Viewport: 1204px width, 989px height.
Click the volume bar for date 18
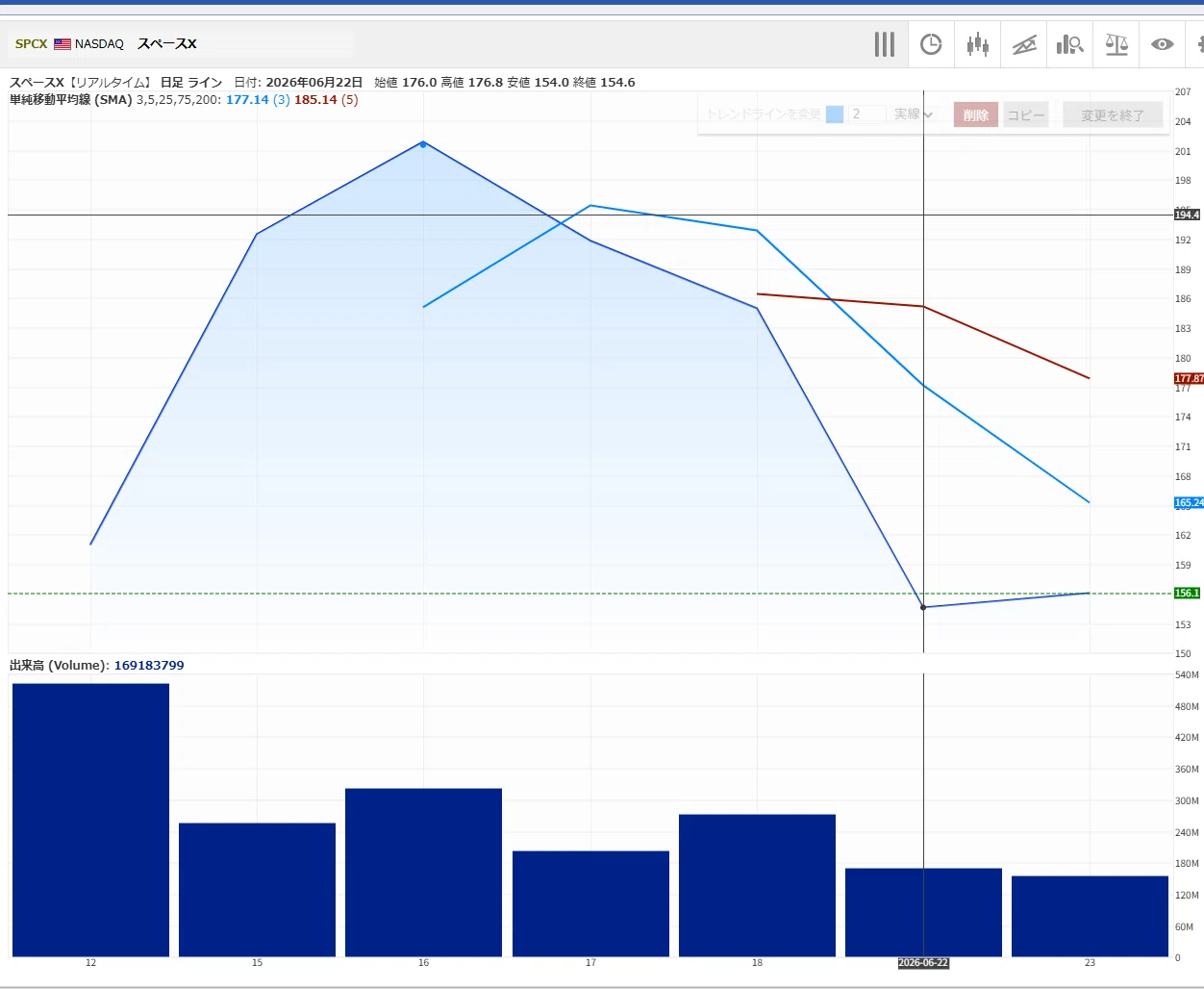point(757,885)
